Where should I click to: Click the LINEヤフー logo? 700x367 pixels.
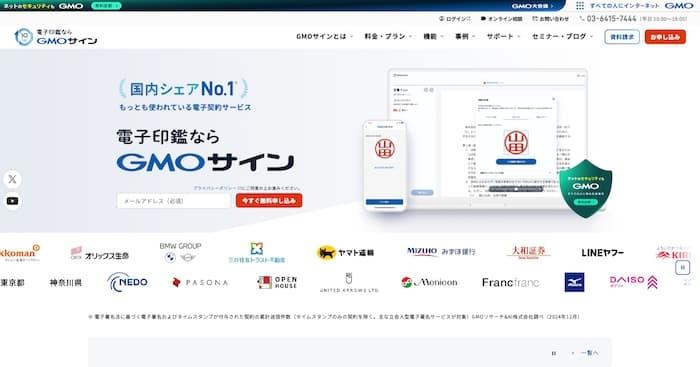point(602,253)
